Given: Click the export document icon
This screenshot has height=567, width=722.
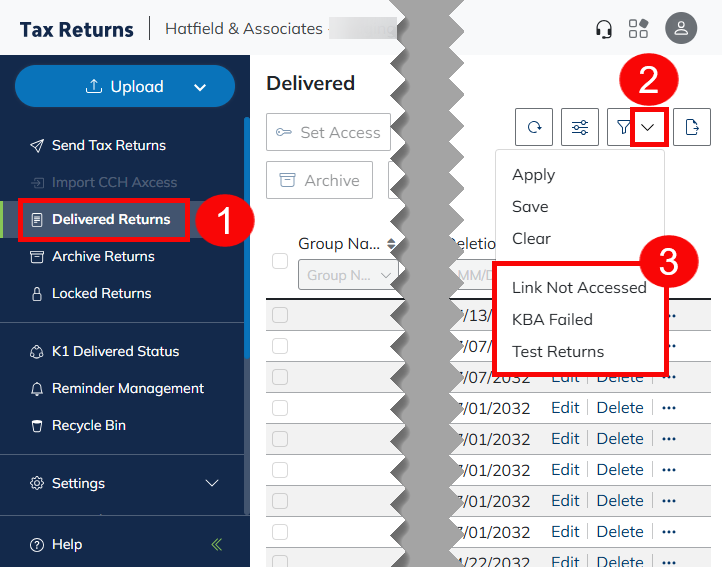Looking at the screenshot, I should [691, 127].
